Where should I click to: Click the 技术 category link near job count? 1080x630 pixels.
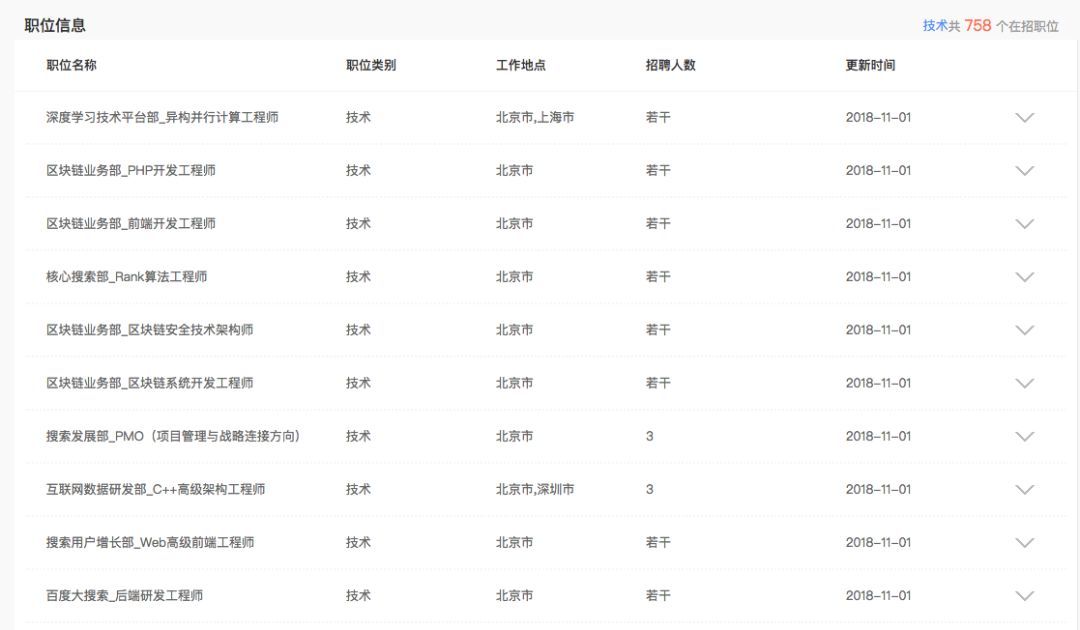934,26
